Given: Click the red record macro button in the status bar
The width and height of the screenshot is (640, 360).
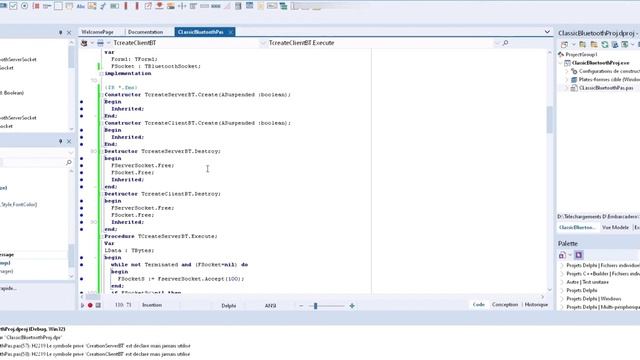Looking at the screenshot, I should tap(90, 305).
